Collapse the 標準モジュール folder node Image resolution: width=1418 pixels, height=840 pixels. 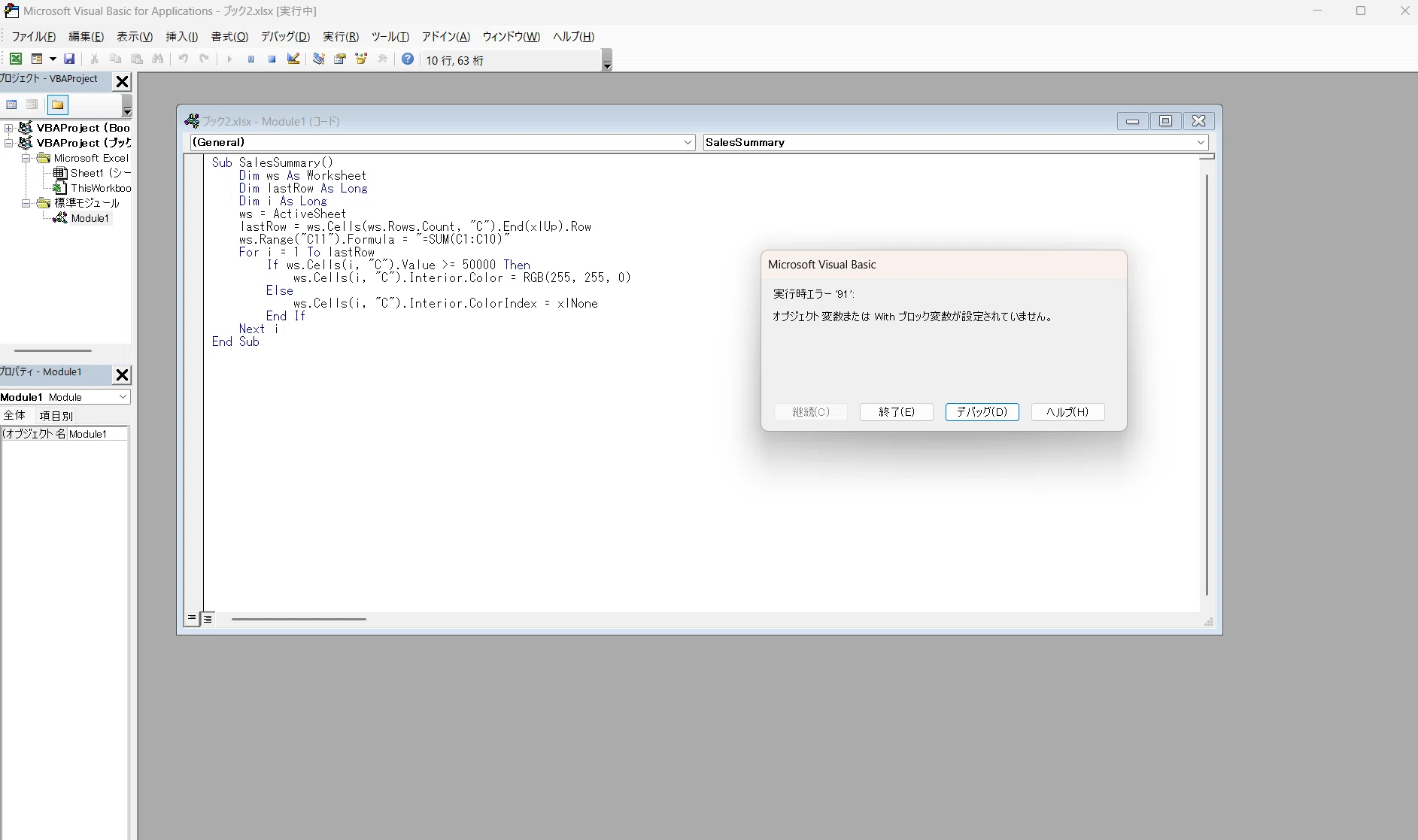(26, 203)
